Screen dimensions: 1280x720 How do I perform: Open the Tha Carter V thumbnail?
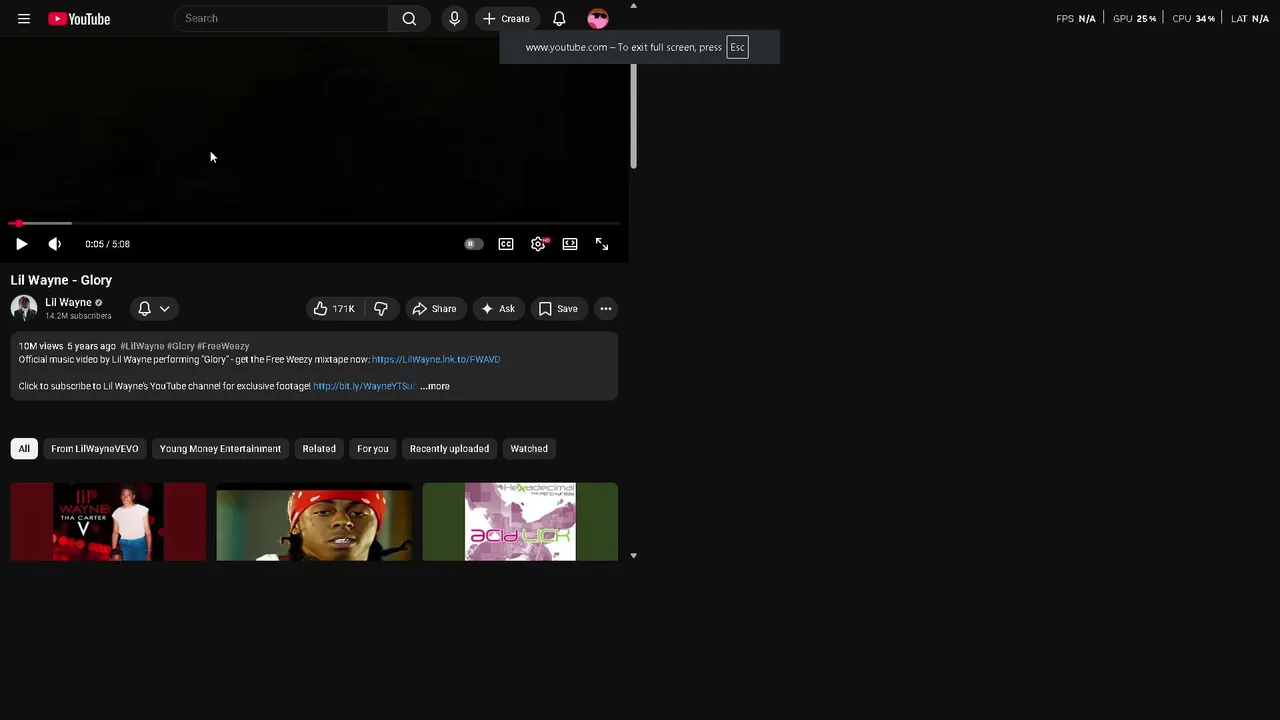point(108,522)
